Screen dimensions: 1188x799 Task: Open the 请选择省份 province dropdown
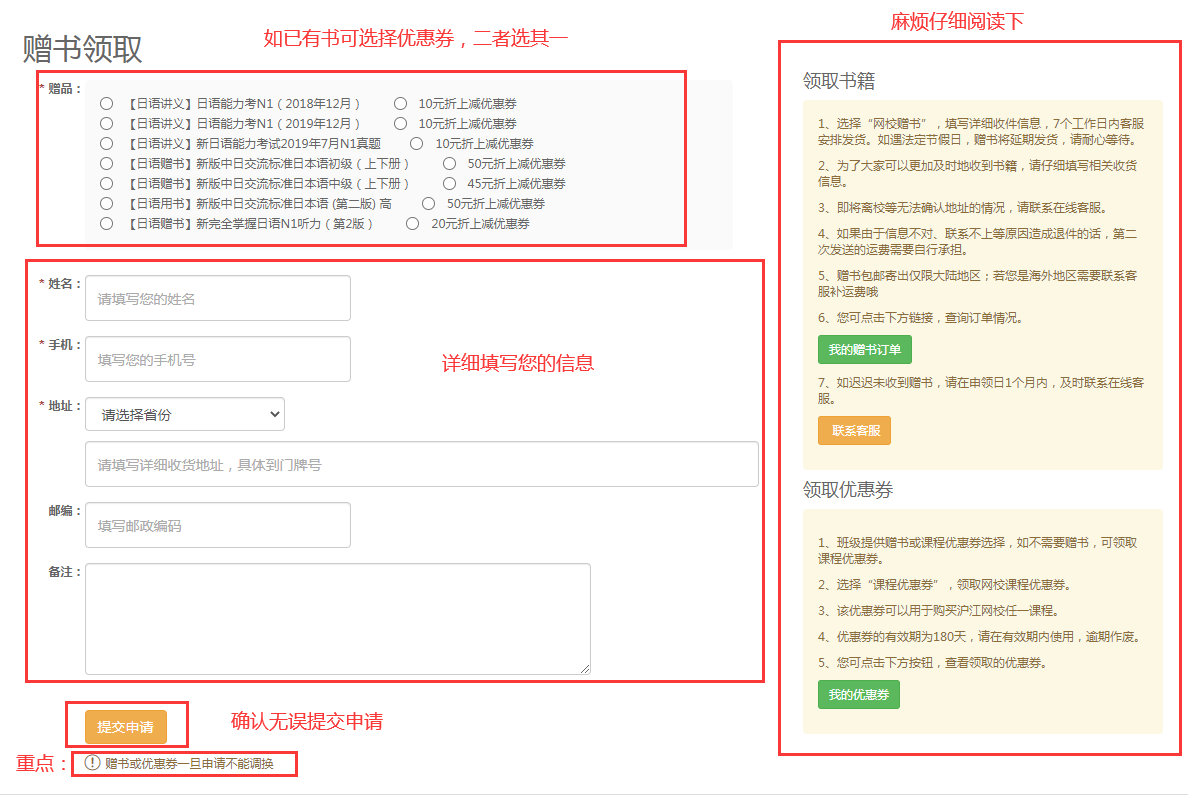tap(185, 414)
